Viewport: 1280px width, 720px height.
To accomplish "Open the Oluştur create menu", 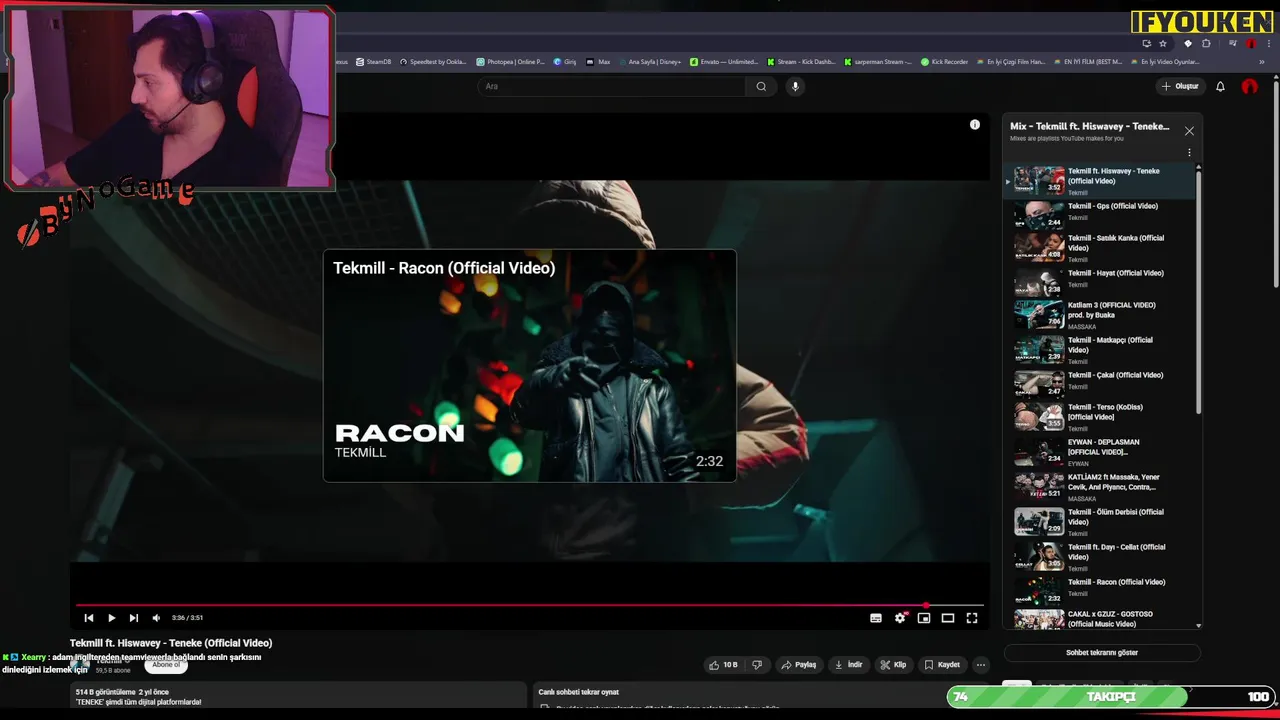I will (1180, 87).
